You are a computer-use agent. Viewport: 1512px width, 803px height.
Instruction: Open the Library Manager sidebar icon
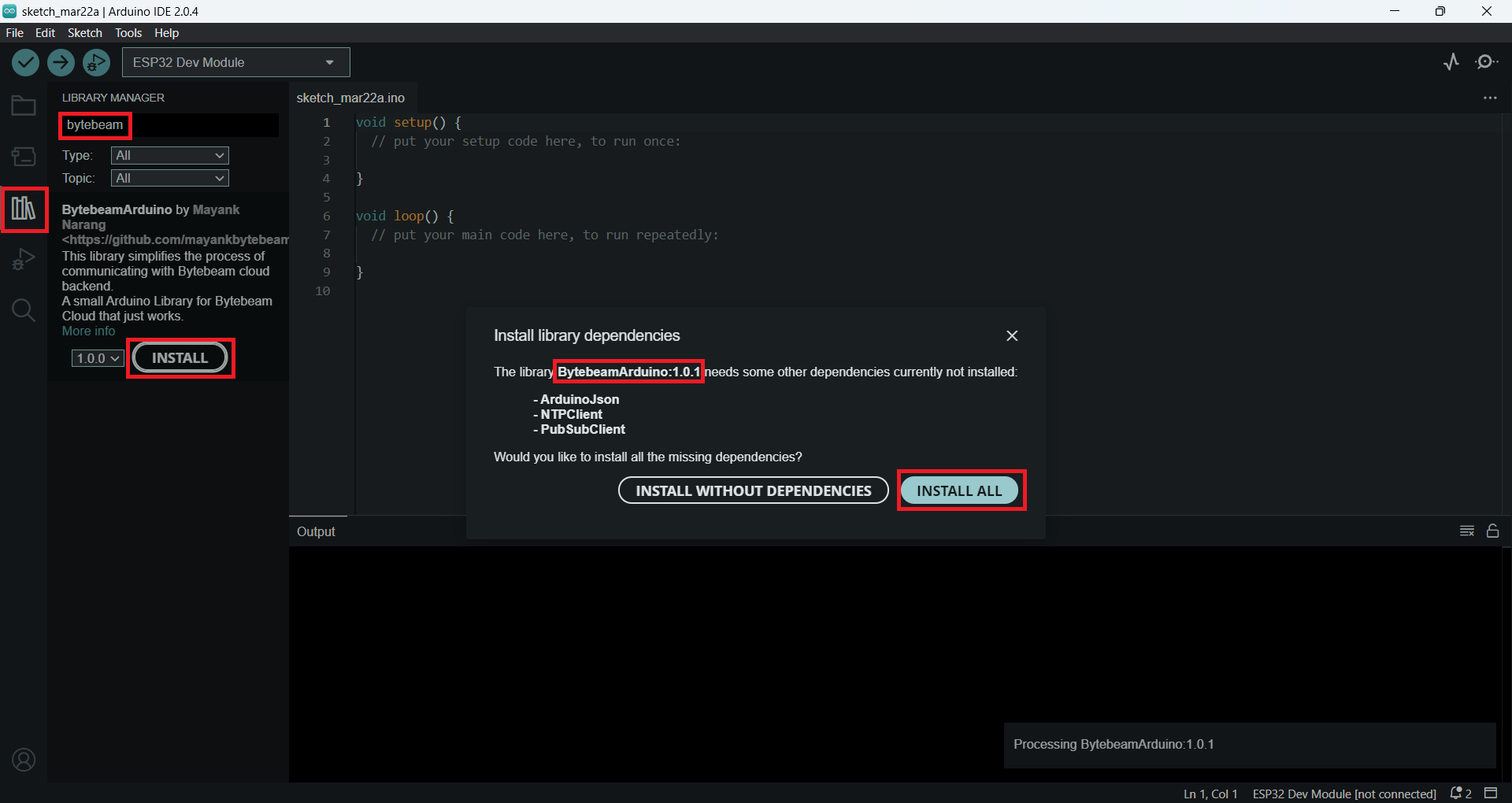click(x=24, y=209)
